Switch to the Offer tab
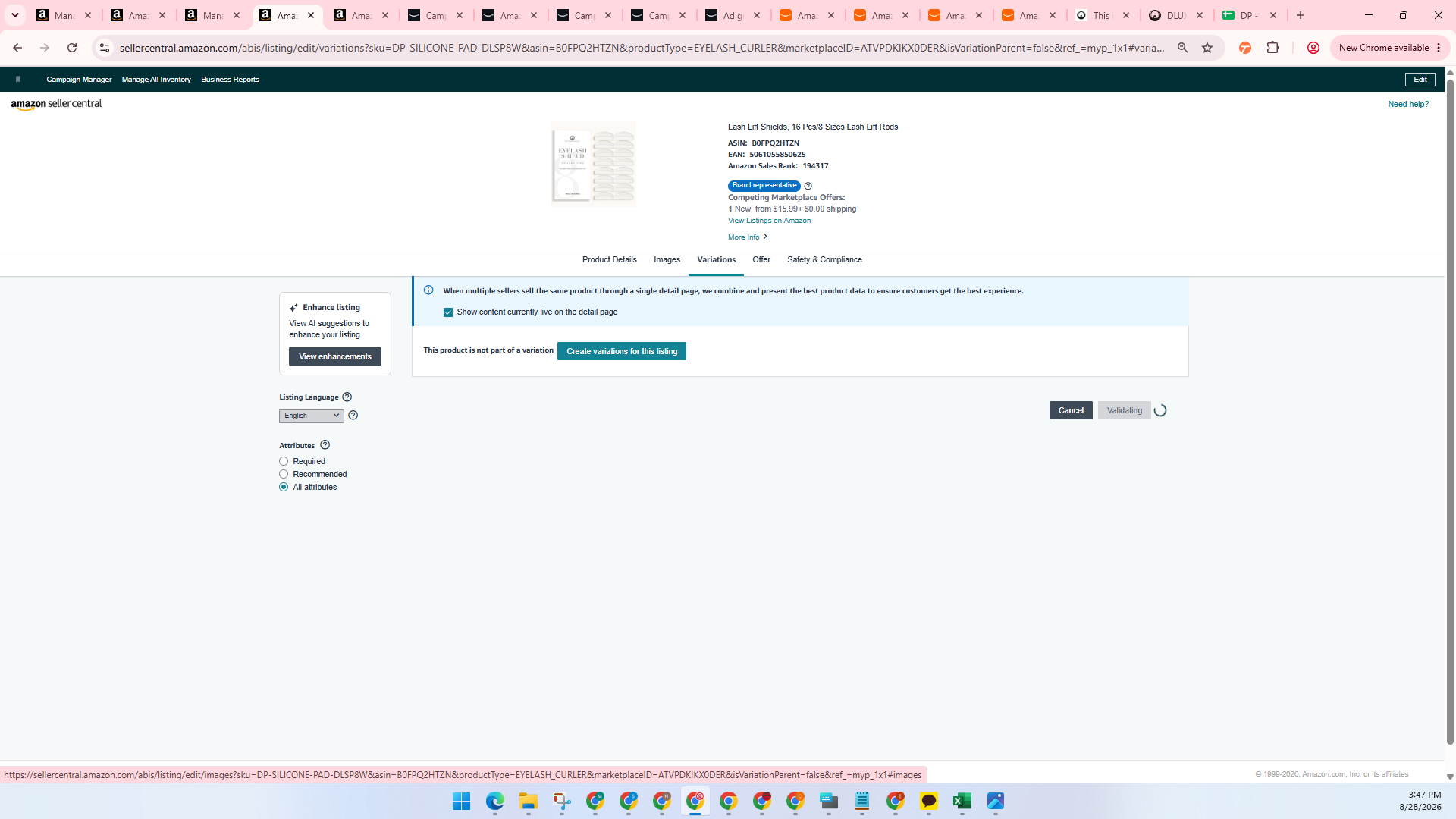The height and width of the screenshot is (819, 1456). pyautogui.click(x=761, y=259)
